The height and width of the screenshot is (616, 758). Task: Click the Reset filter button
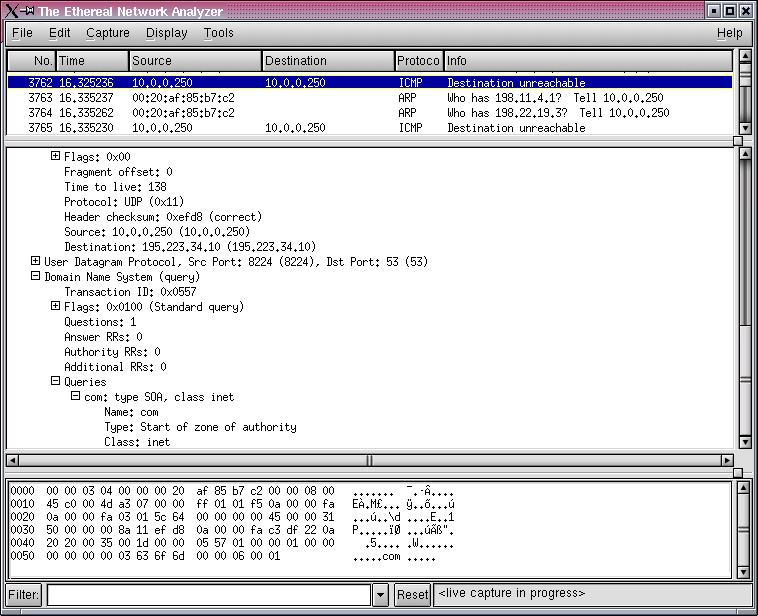[x=412, y=595]
